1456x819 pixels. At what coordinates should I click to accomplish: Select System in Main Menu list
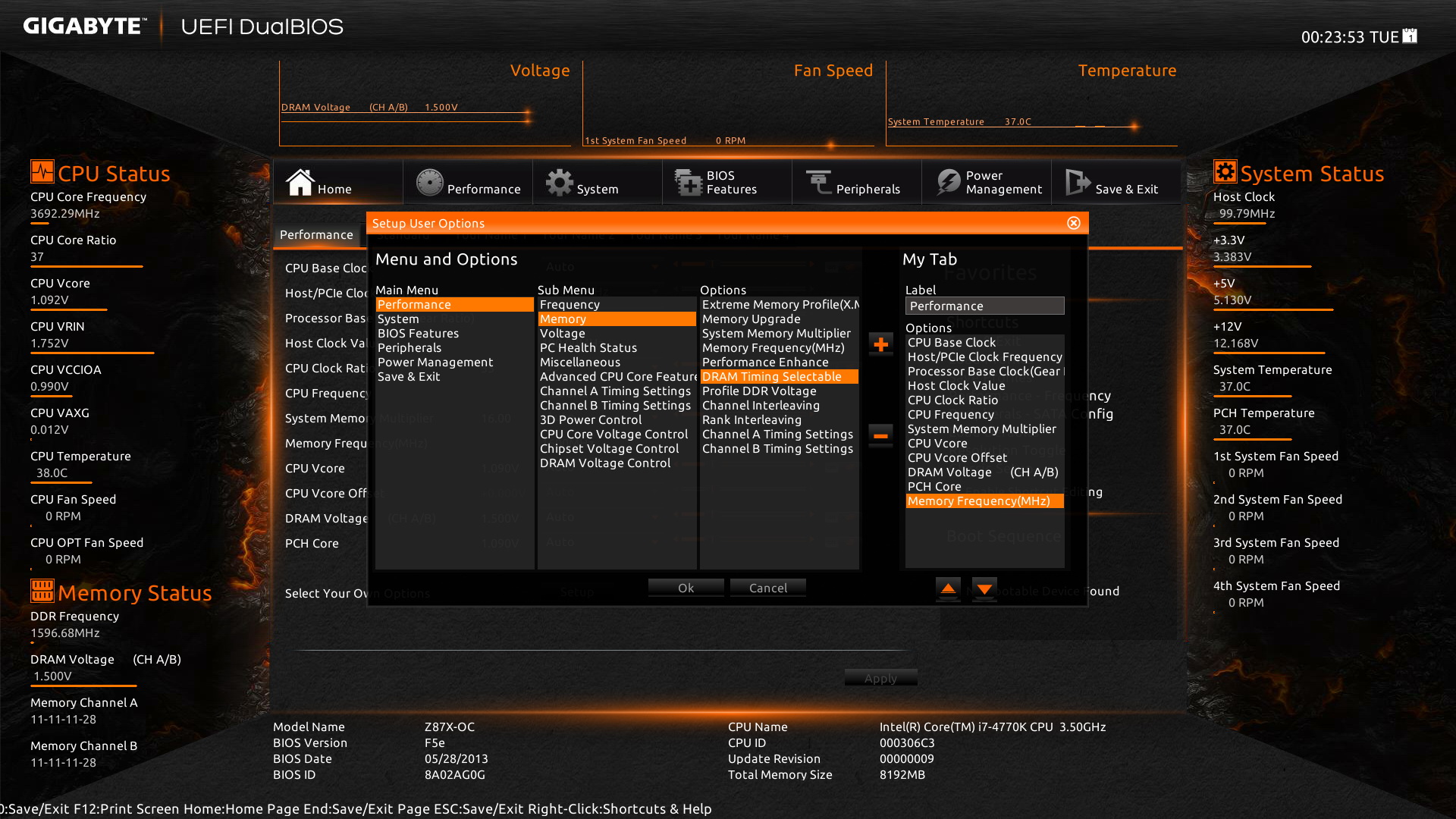coord(454,318)
